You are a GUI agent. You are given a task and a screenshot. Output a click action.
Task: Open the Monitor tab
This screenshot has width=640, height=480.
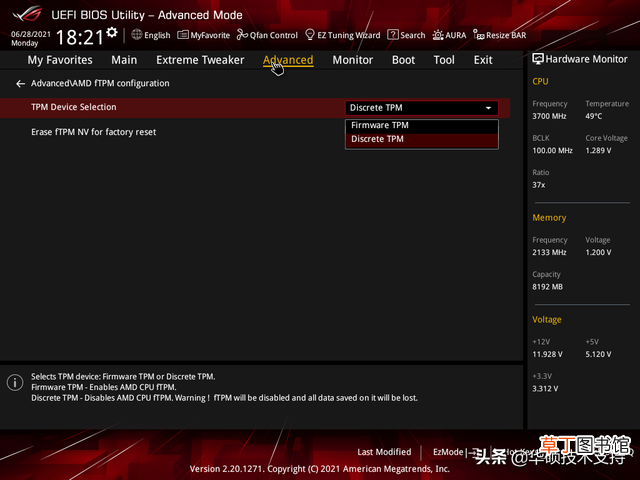tap(353, 60)
